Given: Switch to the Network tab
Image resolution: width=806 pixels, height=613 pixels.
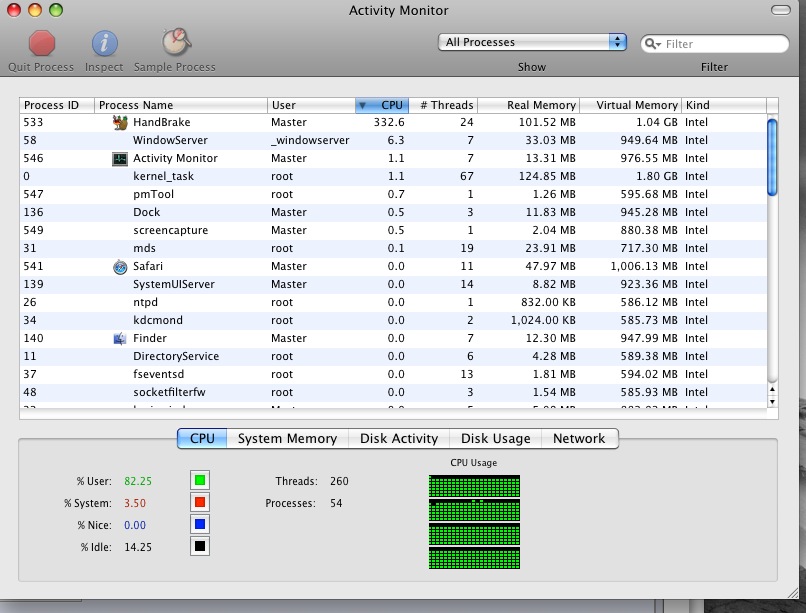Looking at the screenshot, I should (579, 438).
